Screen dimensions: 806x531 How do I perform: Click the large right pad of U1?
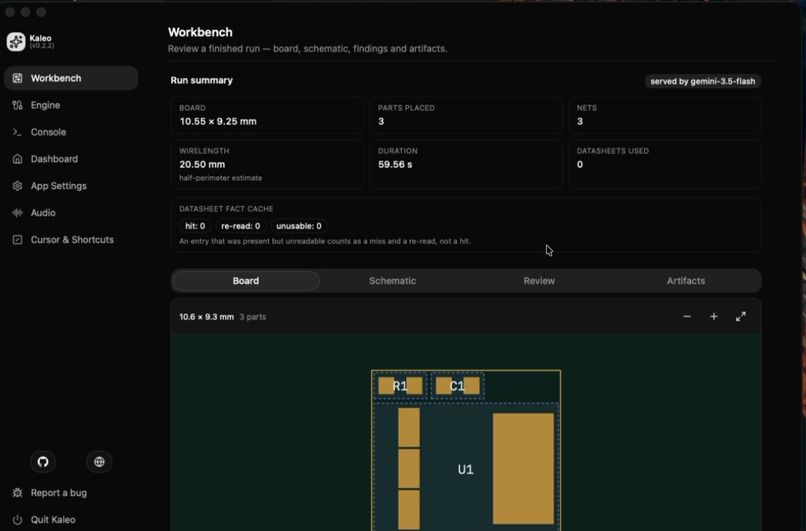[x=523, y=469]
